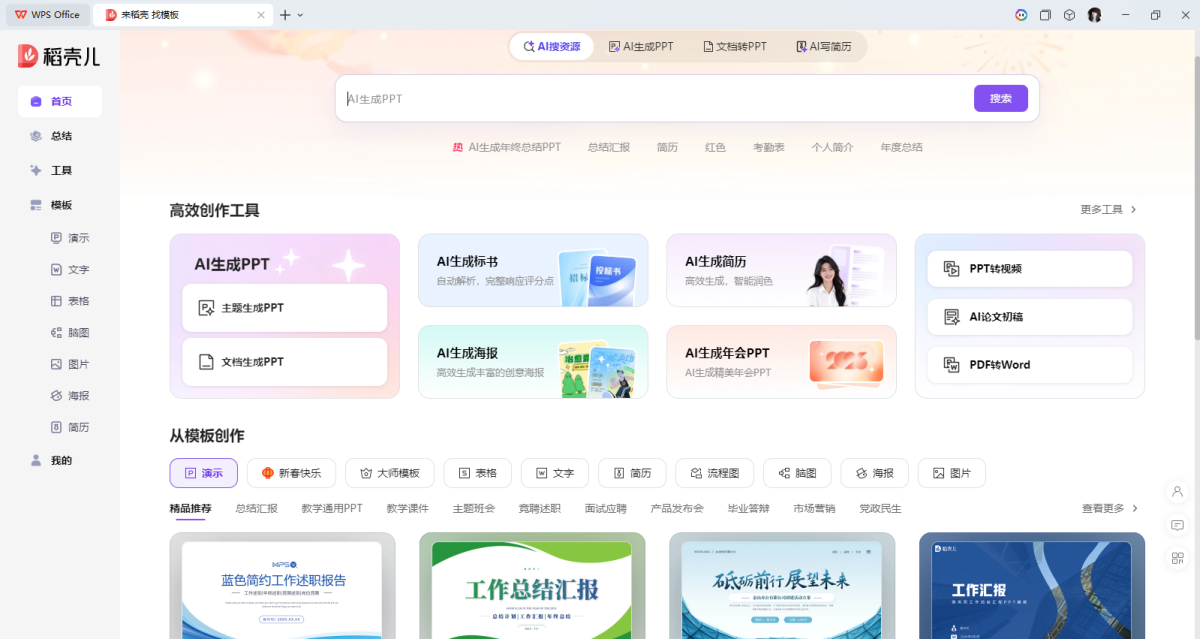The height and width of the screenshot is (639, 1200).
Task: Click the QR code icon on right edge
Action: [x=1177, y=558]
